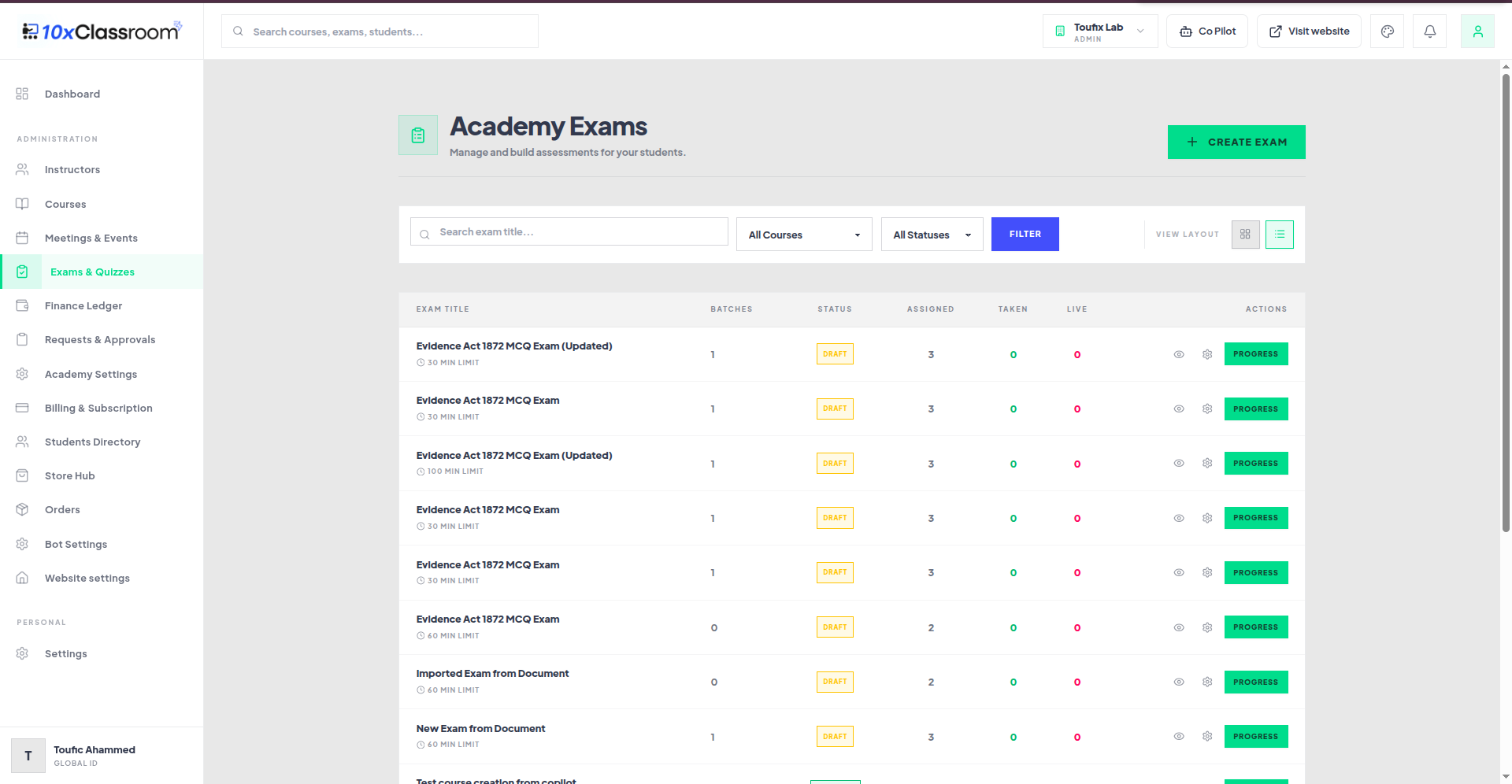Open the user profile icon

pyautogui.click(x=1477, y=31)
